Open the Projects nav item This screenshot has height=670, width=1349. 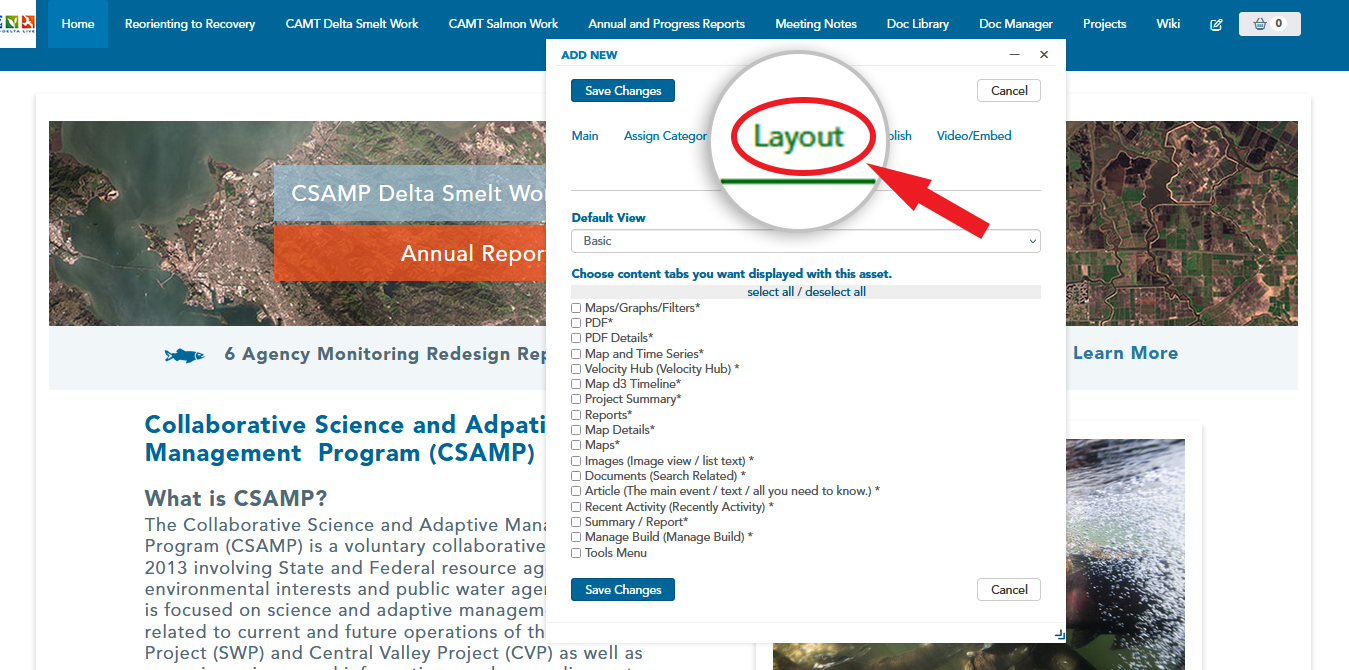point(1105,24)
